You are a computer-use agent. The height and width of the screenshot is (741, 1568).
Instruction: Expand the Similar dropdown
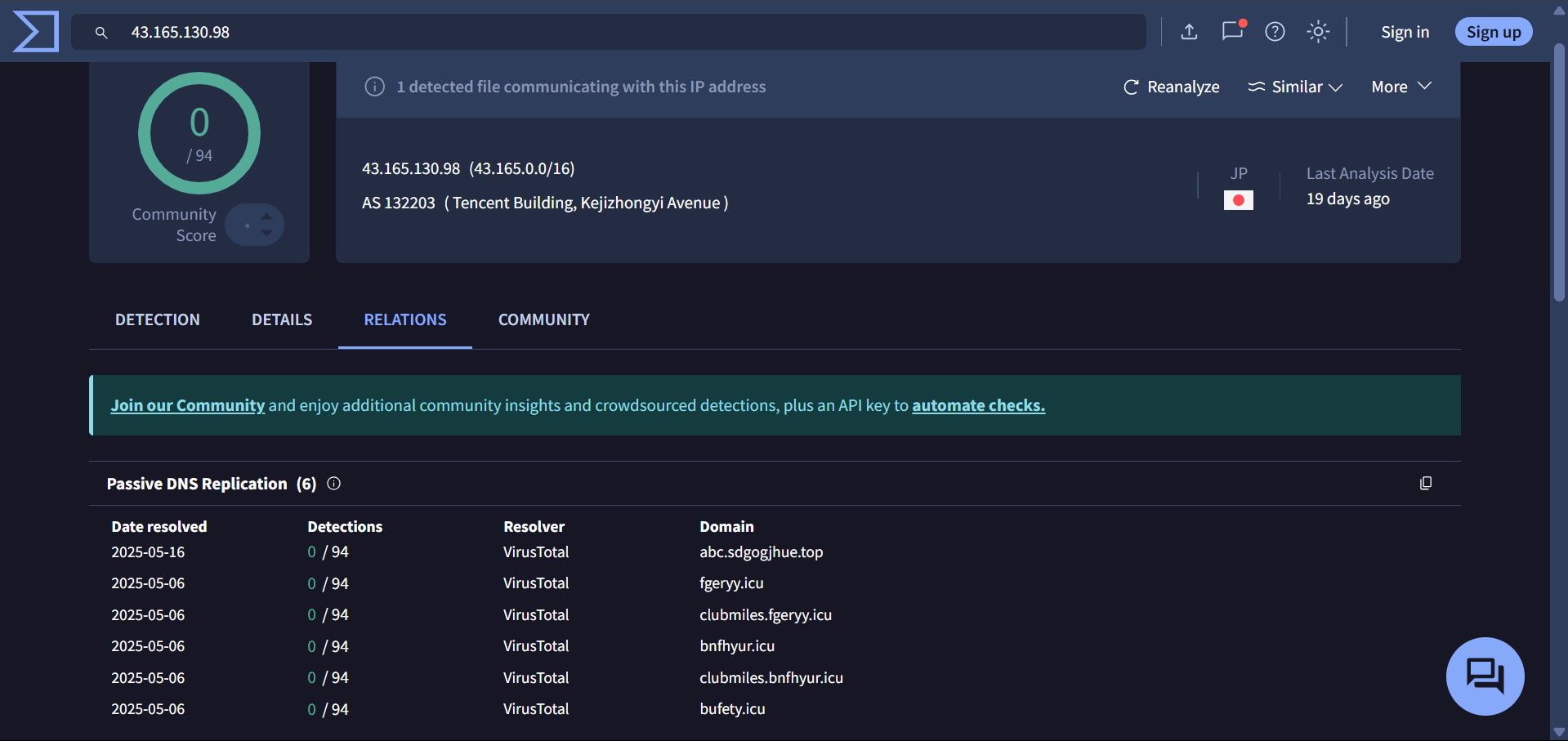[1296, 87]
